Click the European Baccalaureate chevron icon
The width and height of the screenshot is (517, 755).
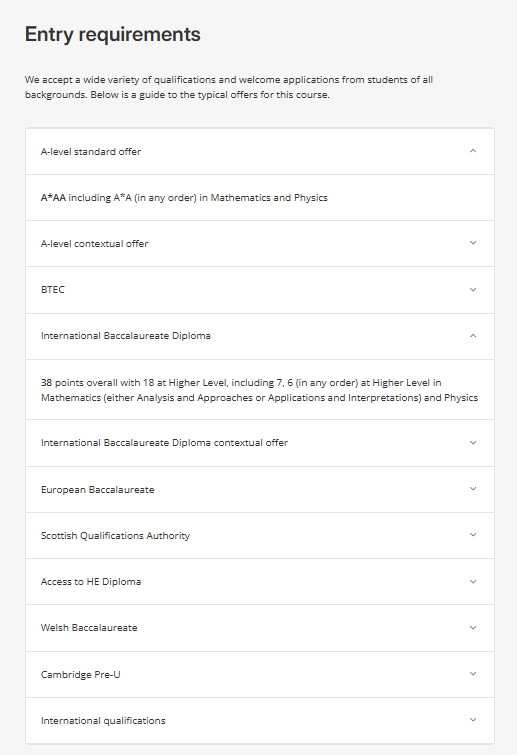[473, 489]
